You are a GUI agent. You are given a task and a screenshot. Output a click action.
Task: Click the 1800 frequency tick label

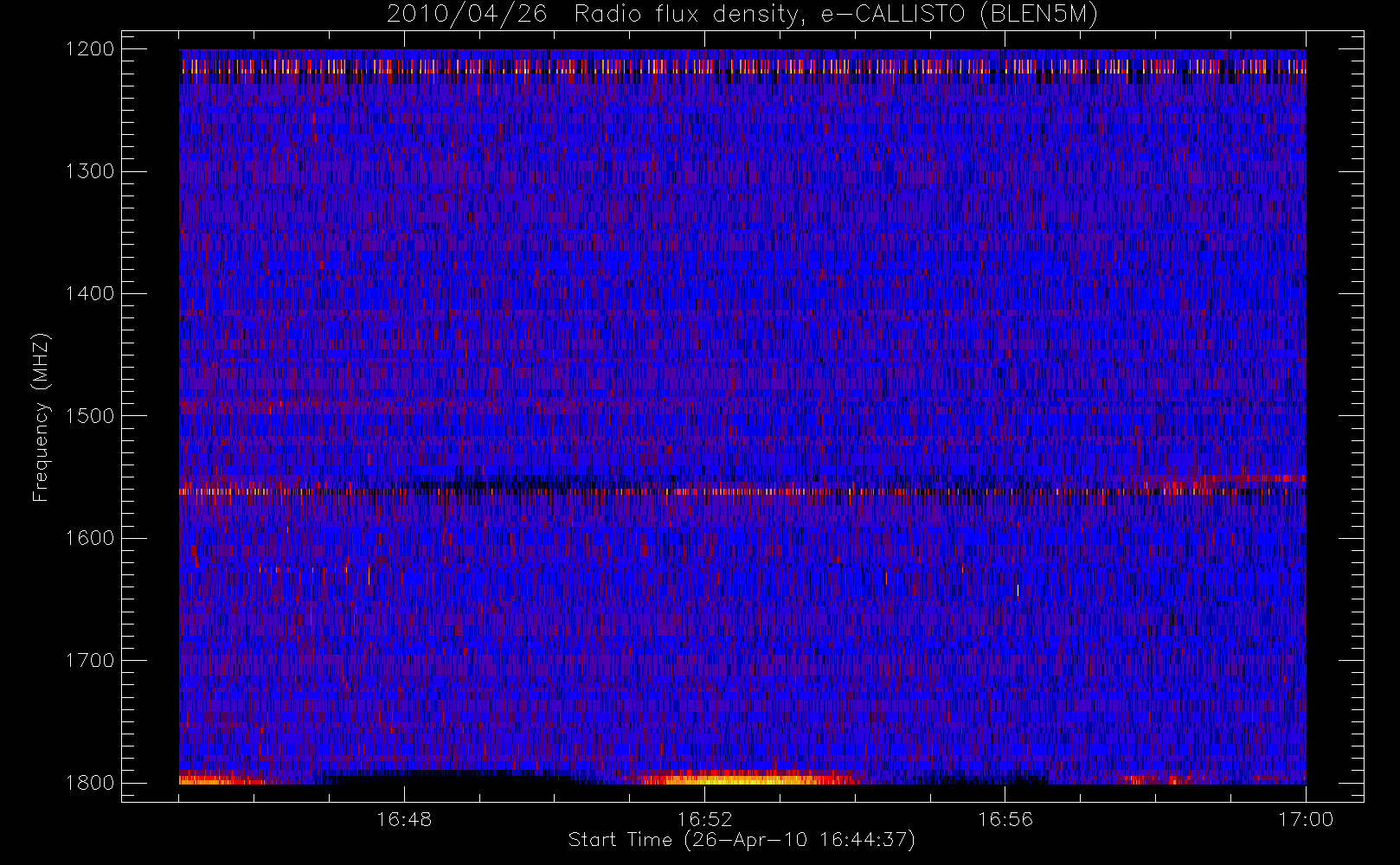[x=90, y=783]
